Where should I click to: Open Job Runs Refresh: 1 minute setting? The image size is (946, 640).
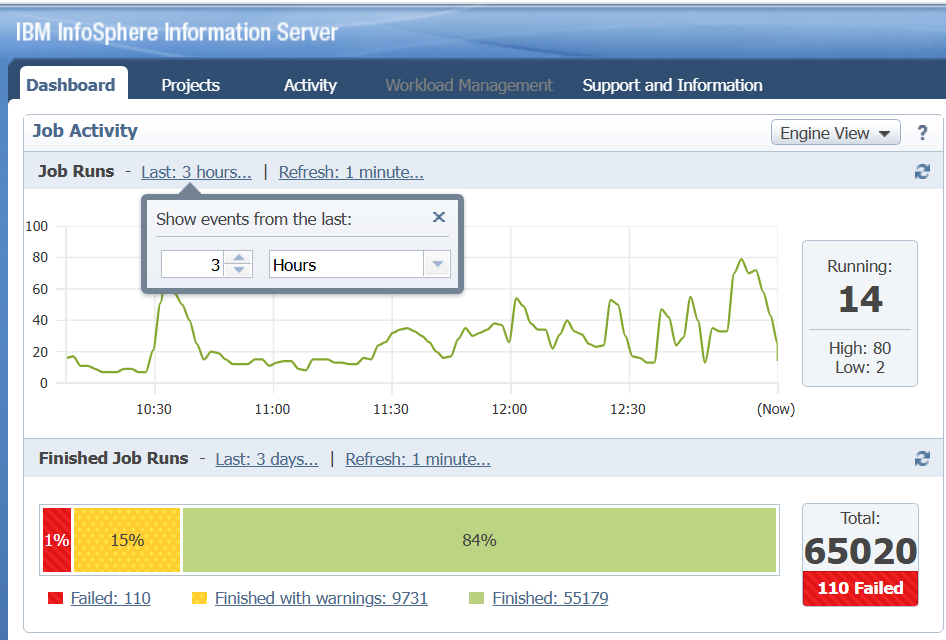[x=351, y=172]
